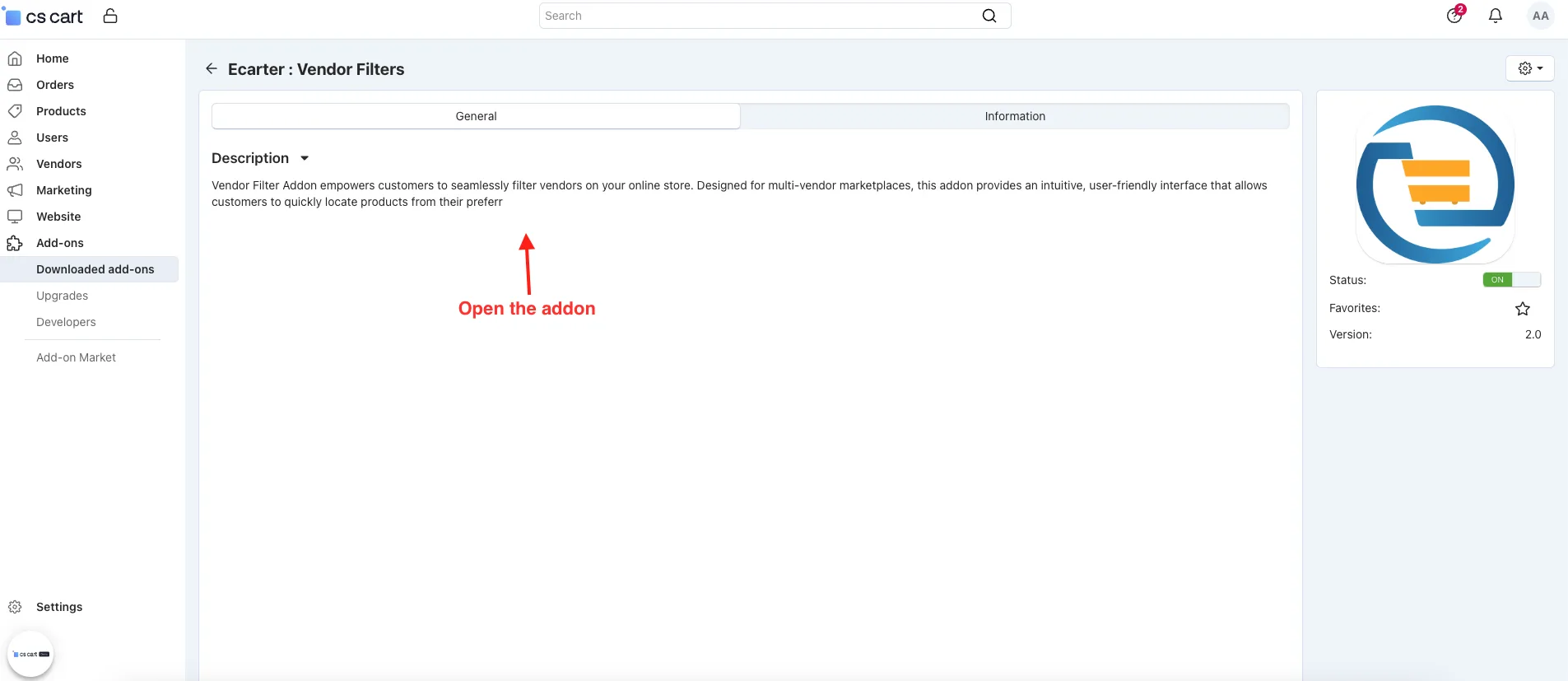Click the Products tag icon

pos(15,111)
